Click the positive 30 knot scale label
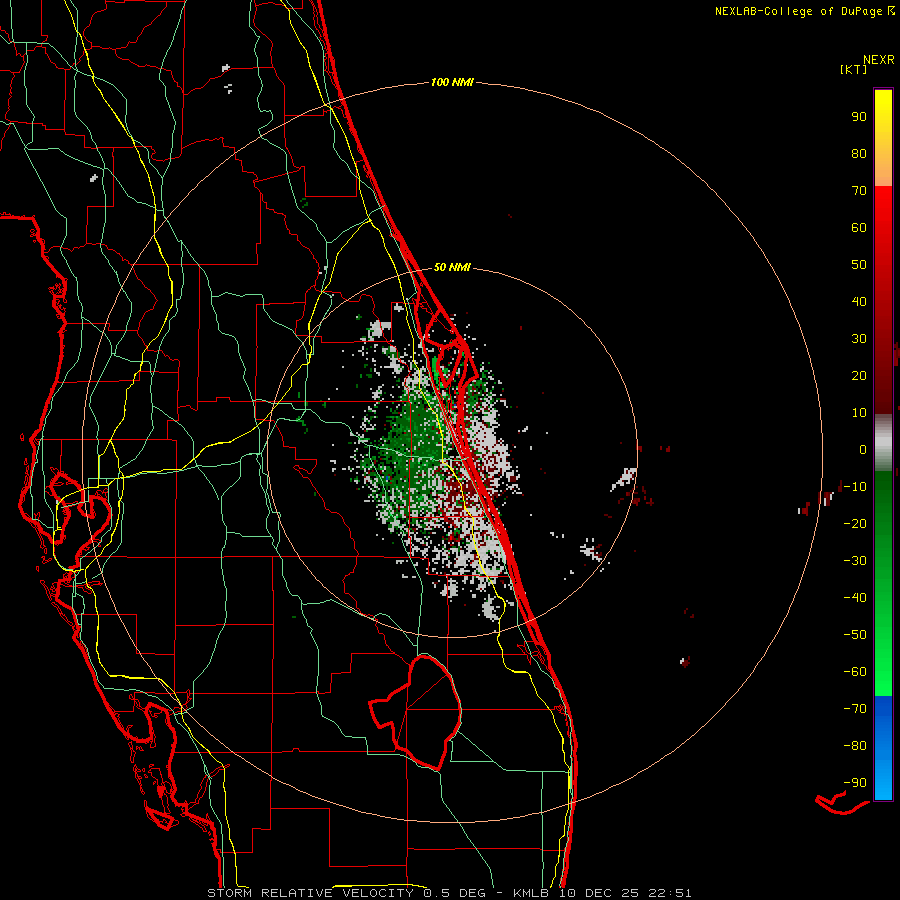The height and width of the screenshot is (900, 900). pos(859,339)
